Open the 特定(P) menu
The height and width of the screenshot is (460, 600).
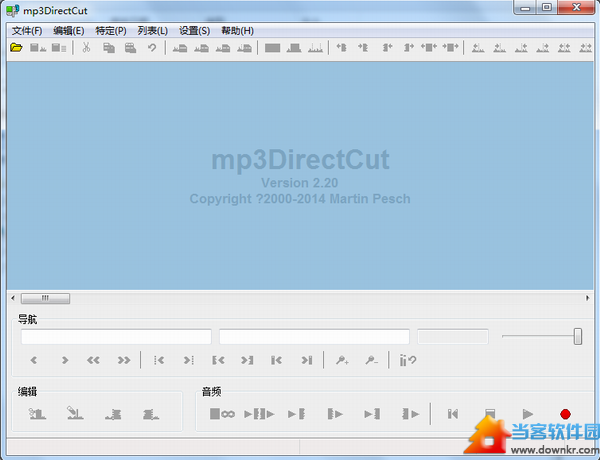point(111,31)
